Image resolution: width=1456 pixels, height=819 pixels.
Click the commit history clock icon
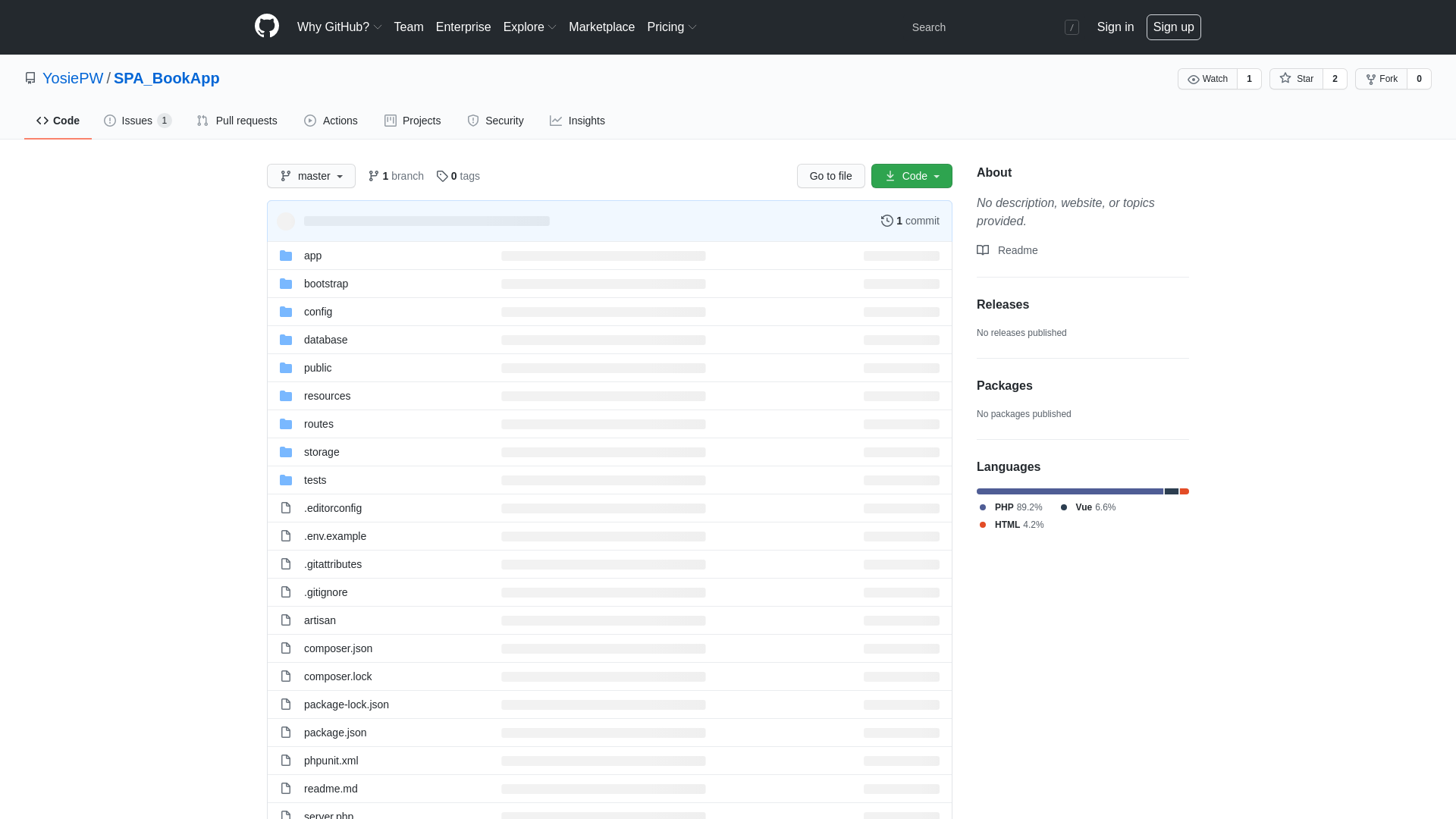click(x=886, y=221)
